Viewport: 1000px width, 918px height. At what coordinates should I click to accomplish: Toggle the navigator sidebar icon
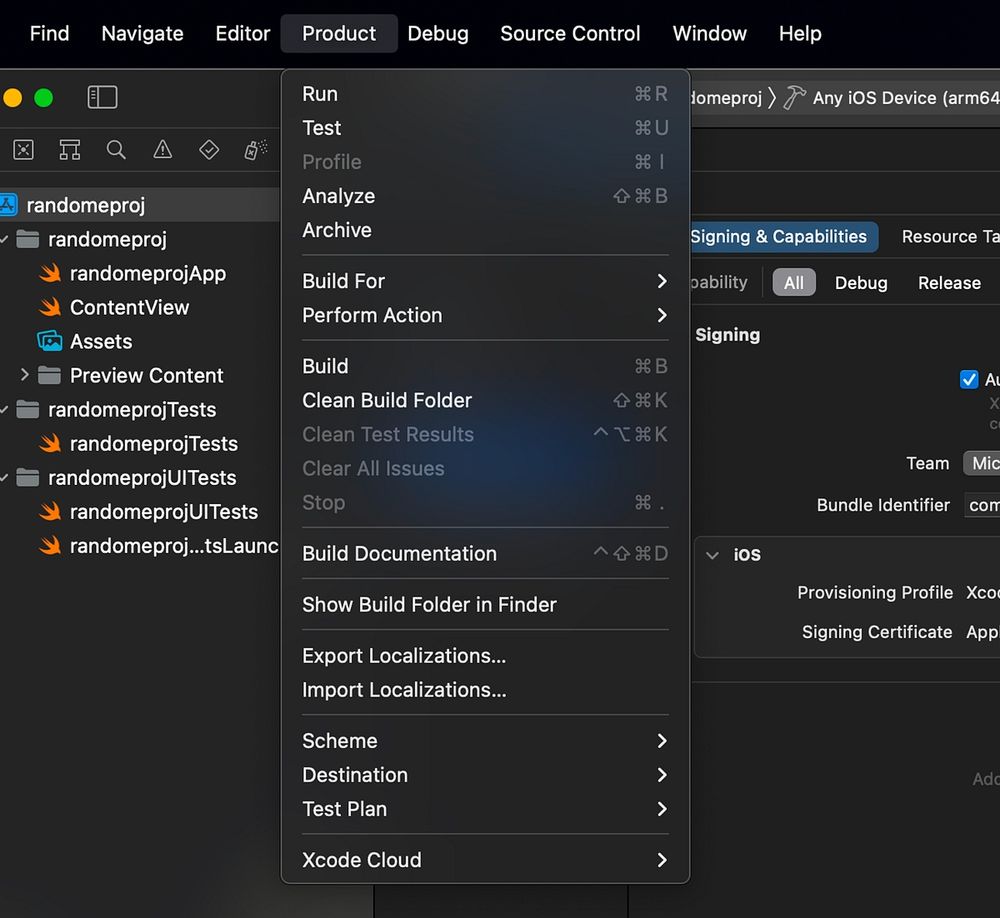(102, 98)
